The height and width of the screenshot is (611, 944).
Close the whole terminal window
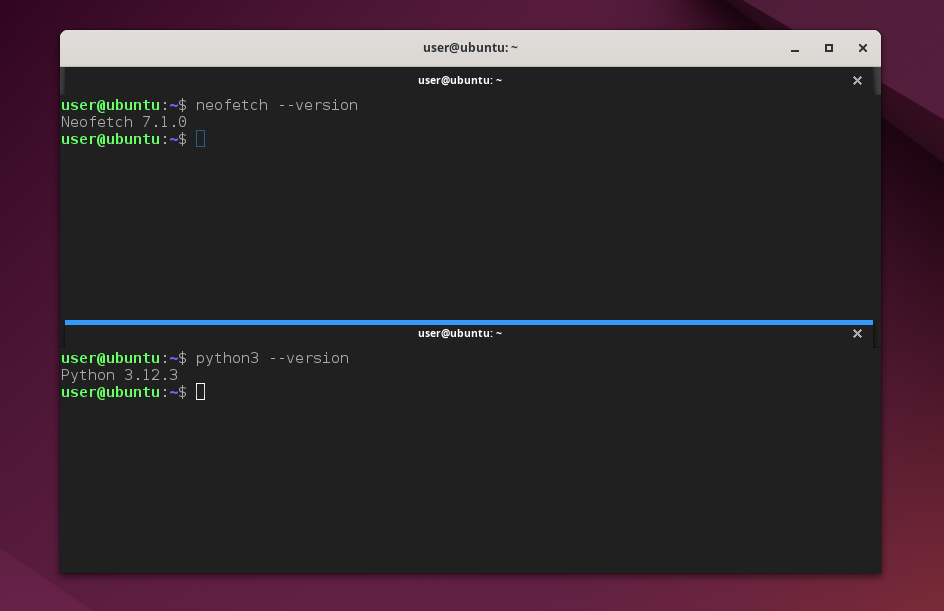[x=862, y=48]
